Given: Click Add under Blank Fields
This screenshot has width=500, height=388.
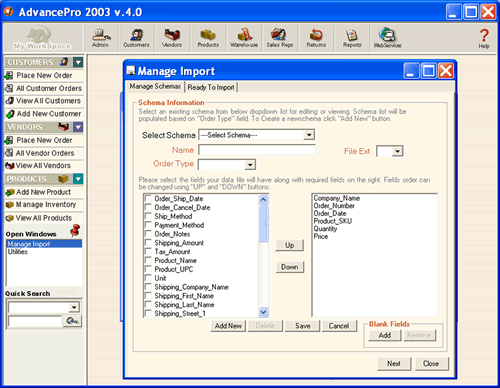Looking at the screenshot, I should click(x=385, y=335).
